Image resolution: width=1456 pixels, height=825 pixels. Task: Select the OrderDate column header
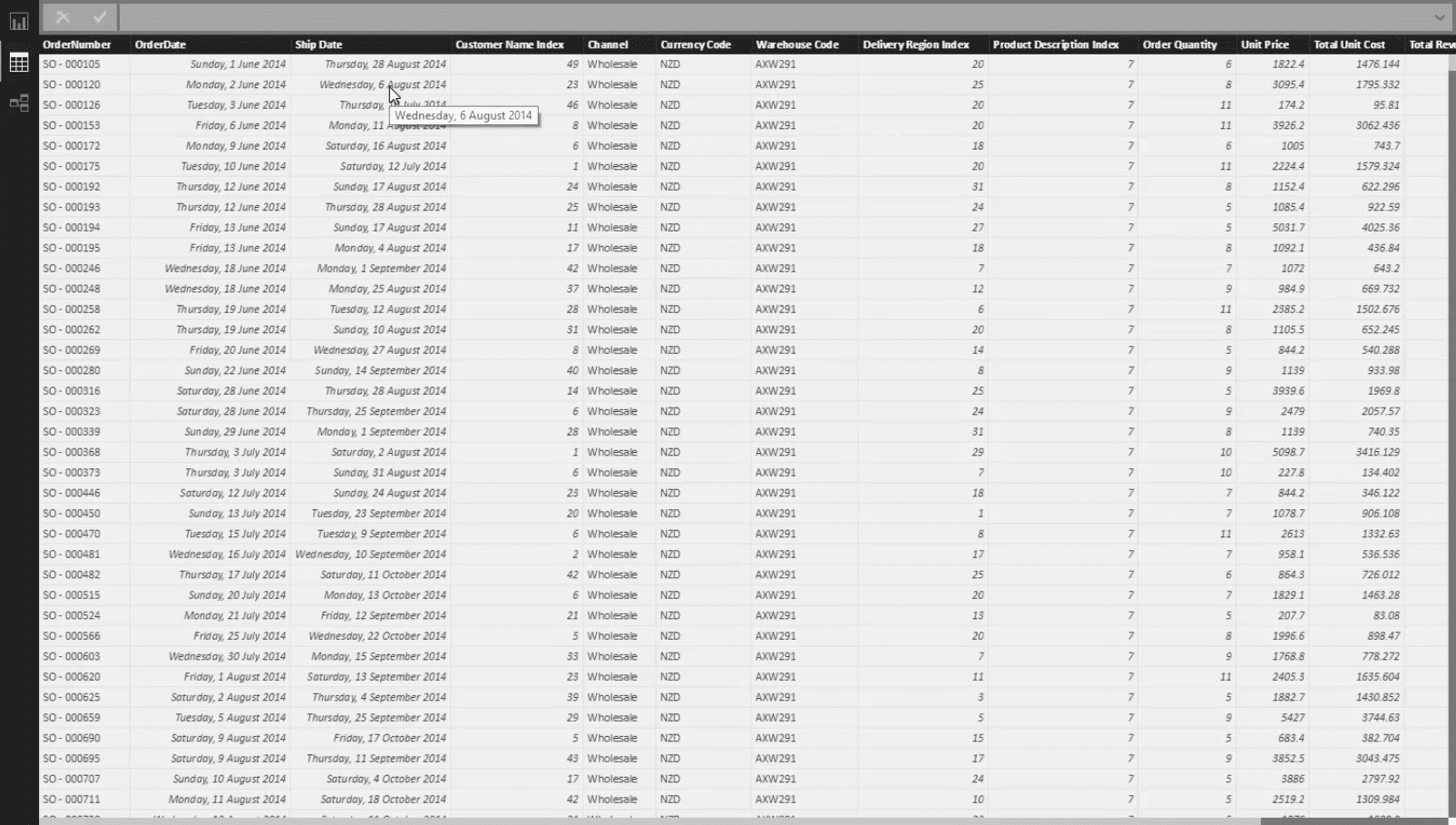coord(161,44)
